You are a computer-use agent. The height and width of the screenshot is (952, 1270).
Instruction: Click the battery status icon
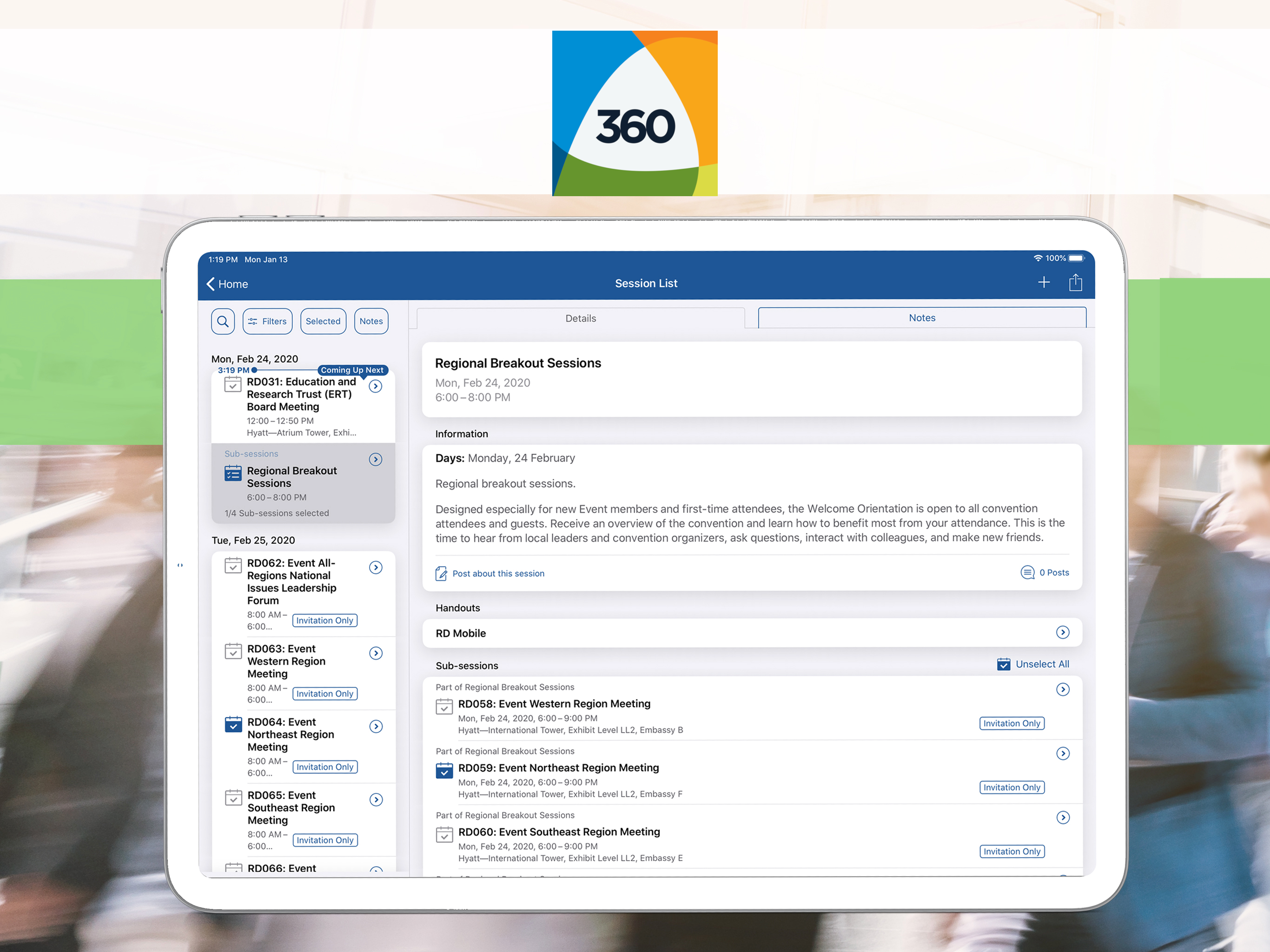tap(1076, 258)
